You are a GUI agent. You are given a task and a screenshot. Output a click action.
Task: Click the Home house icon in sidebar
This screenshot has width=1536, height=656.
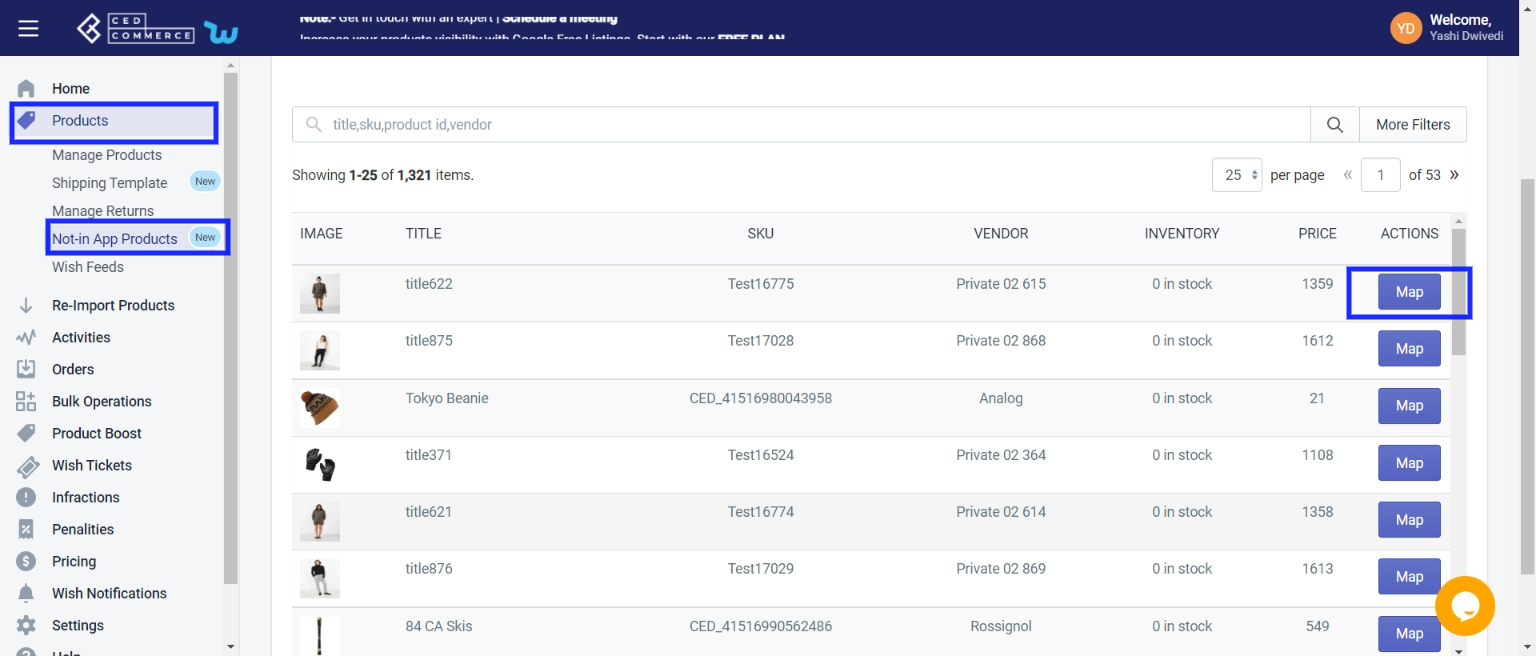(27, 89)
